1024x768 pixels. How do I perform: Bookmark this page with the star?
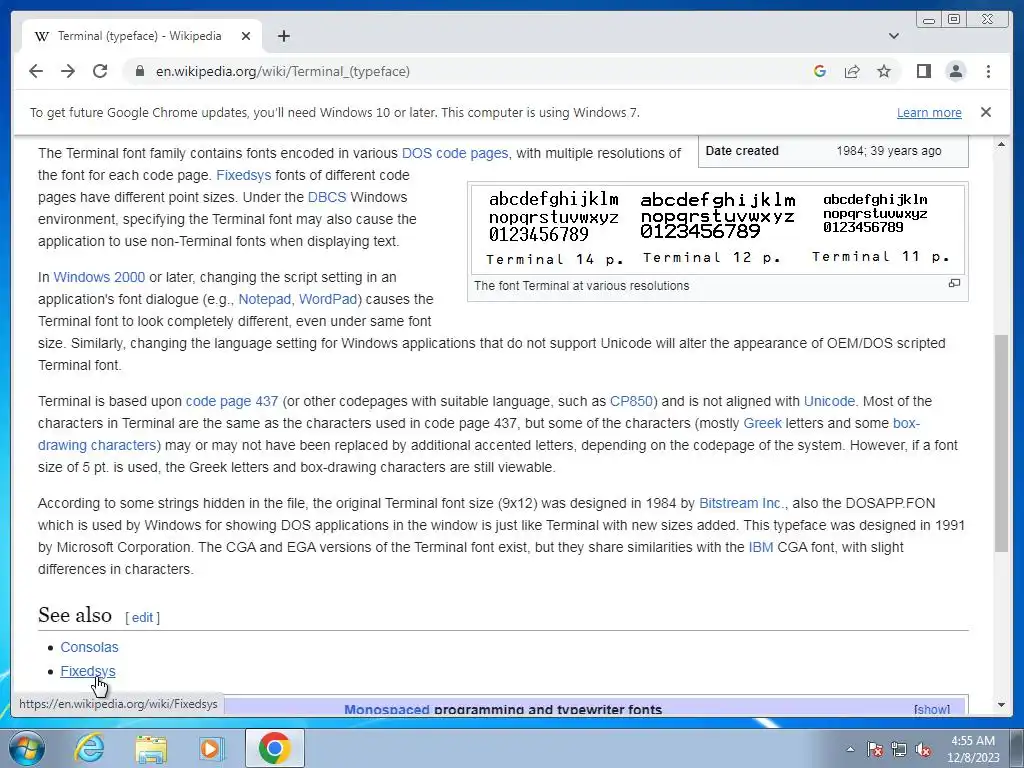coord(884,71)
